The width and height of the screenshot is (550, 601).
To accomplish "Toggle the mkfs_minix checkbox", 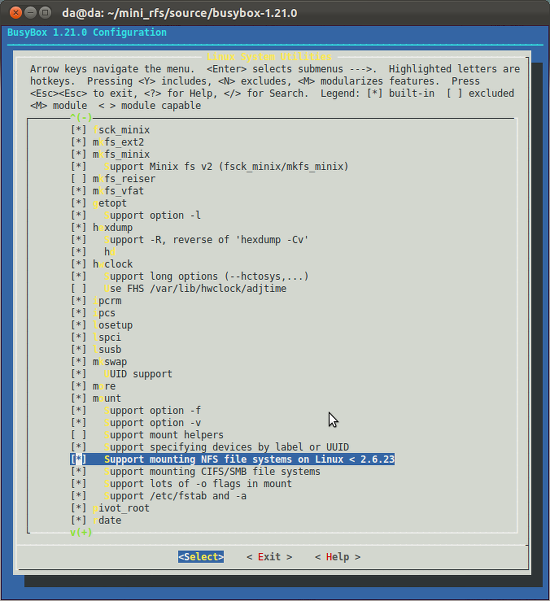I will click(x=79, y=154).
